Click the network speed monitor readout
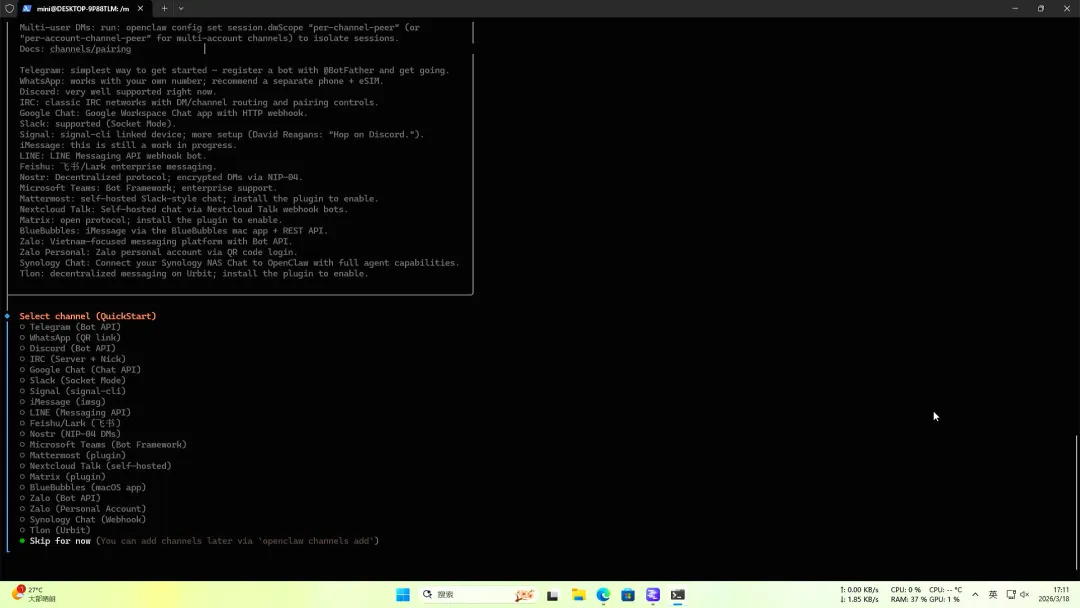 [860, 595]
